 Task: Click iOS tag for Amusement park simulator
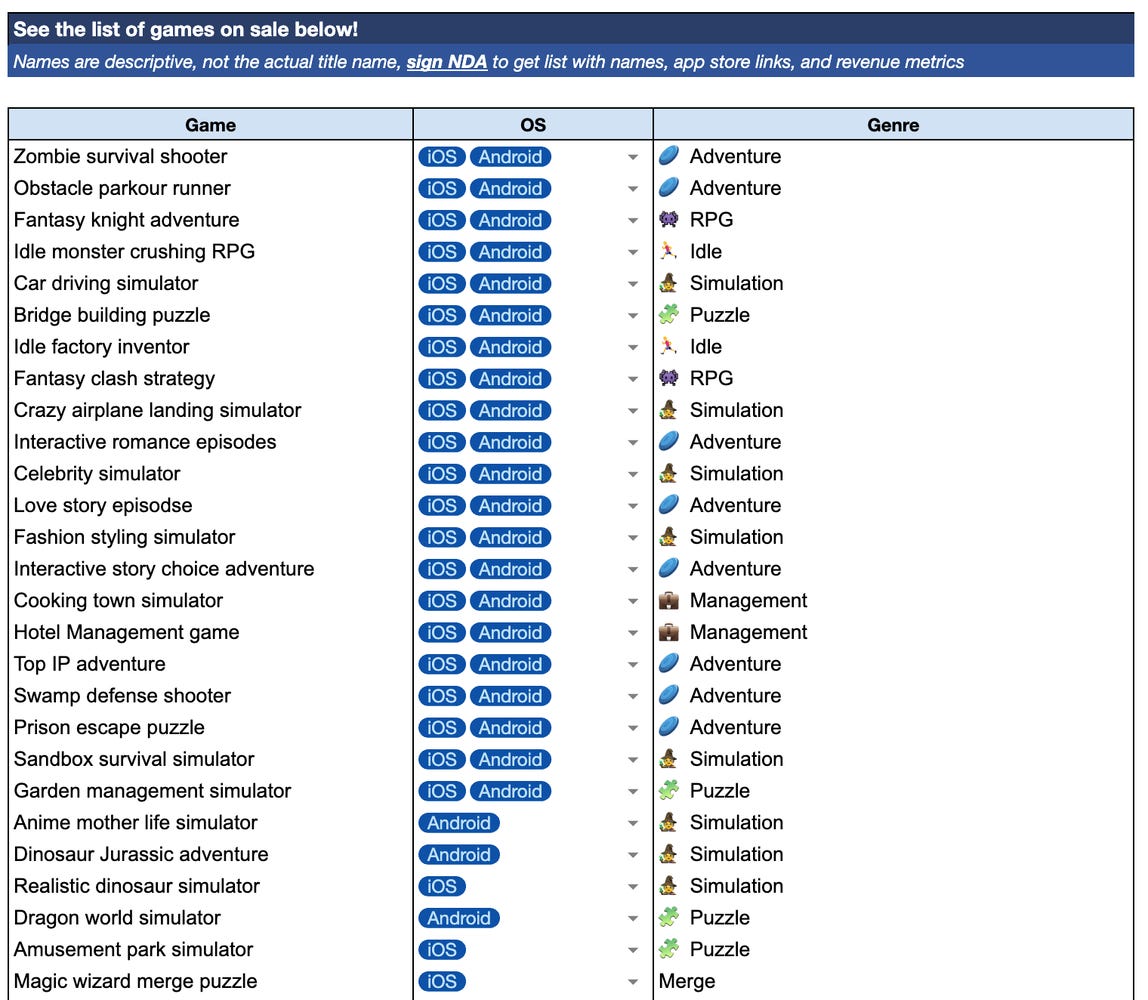coord(442,949)
